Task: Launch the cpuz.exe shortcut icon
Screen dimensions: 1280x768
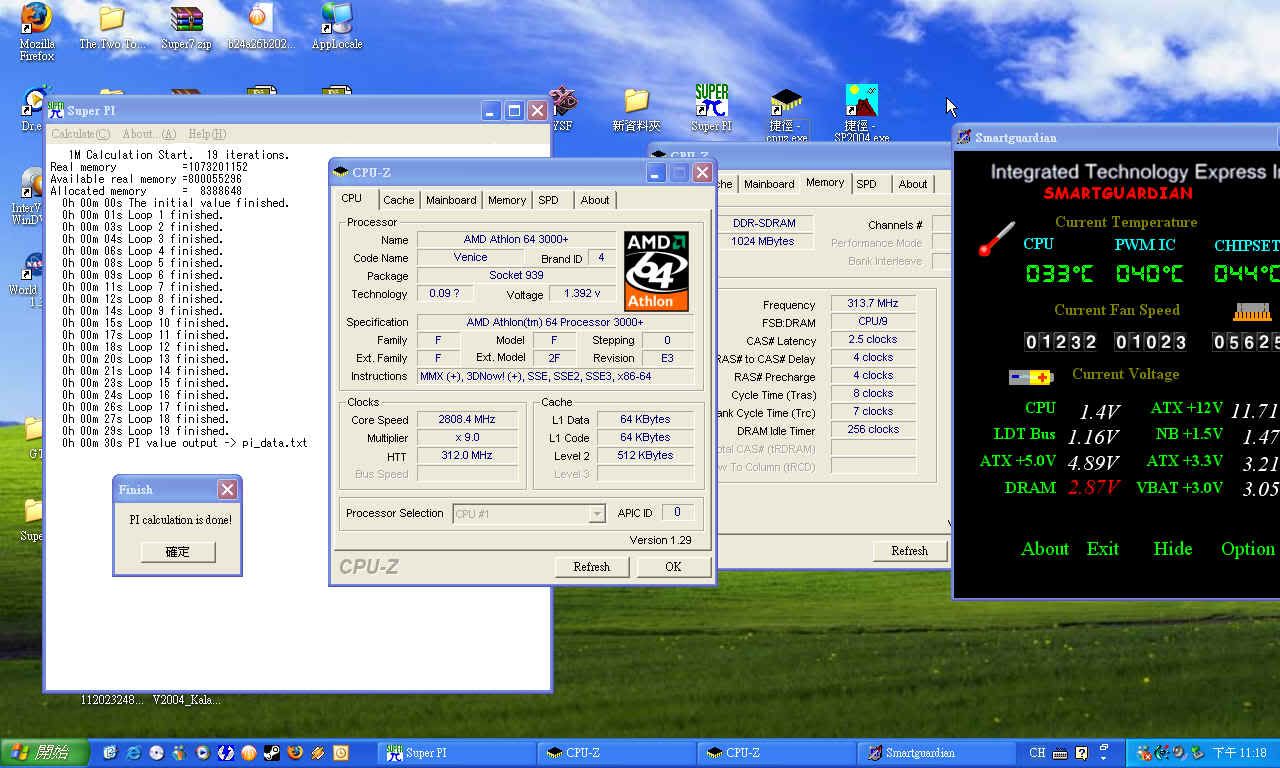Action: tap(787, 102)
